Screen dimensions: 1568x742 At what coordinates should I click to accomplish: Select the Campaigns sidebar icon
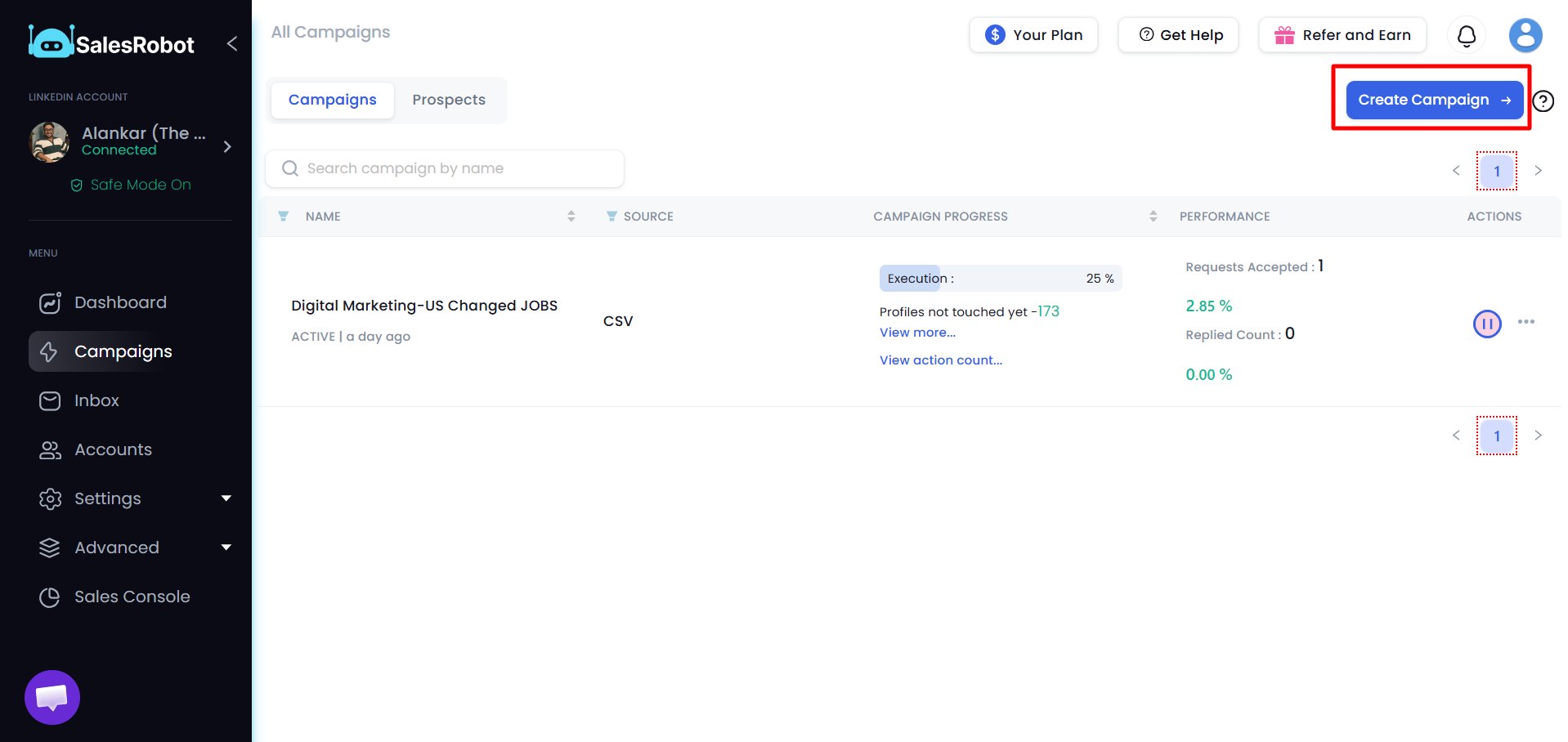(x=50, y=351)
